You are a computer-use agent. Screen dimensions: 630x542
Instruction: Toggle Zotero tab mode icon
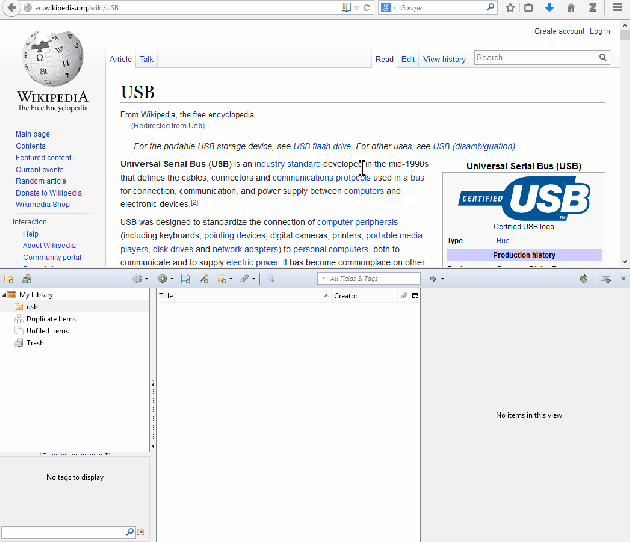click(606, 279)
